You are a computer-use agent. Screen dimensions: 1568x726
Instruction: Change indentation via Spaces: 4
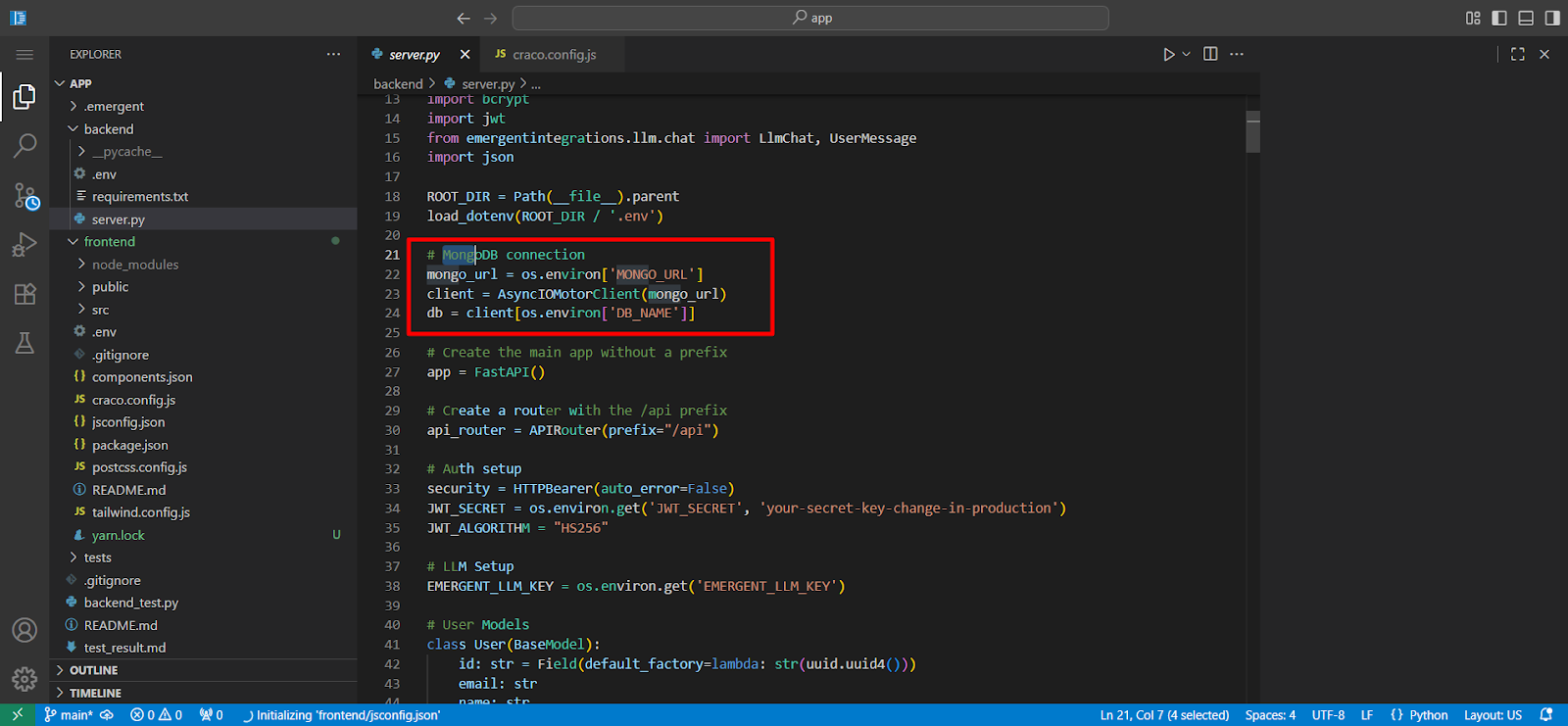pyautogui.click(x=1270, y=715)
